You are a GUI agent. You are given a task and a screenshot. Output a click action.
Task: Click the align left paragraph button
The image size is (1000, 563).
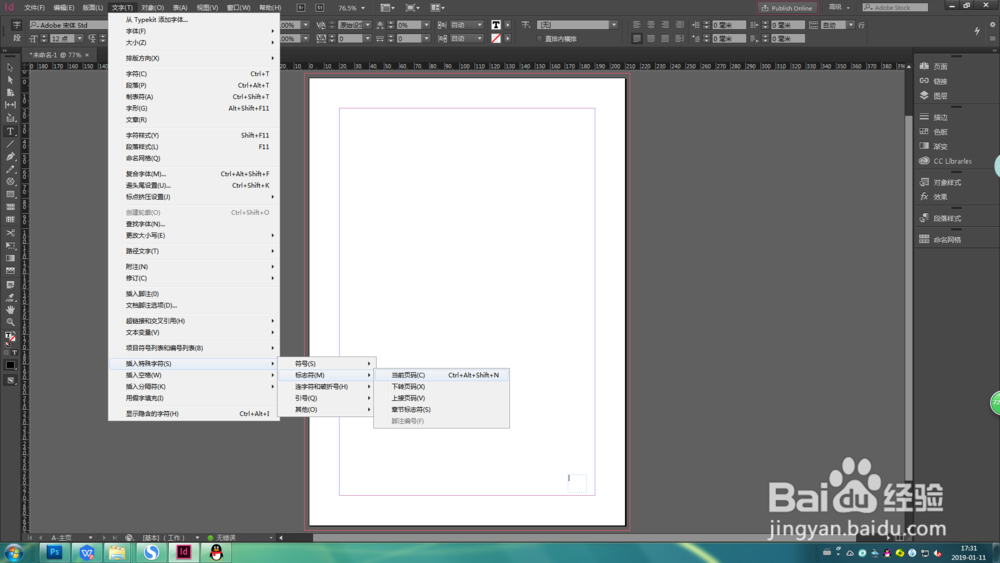tap(636, 25)
